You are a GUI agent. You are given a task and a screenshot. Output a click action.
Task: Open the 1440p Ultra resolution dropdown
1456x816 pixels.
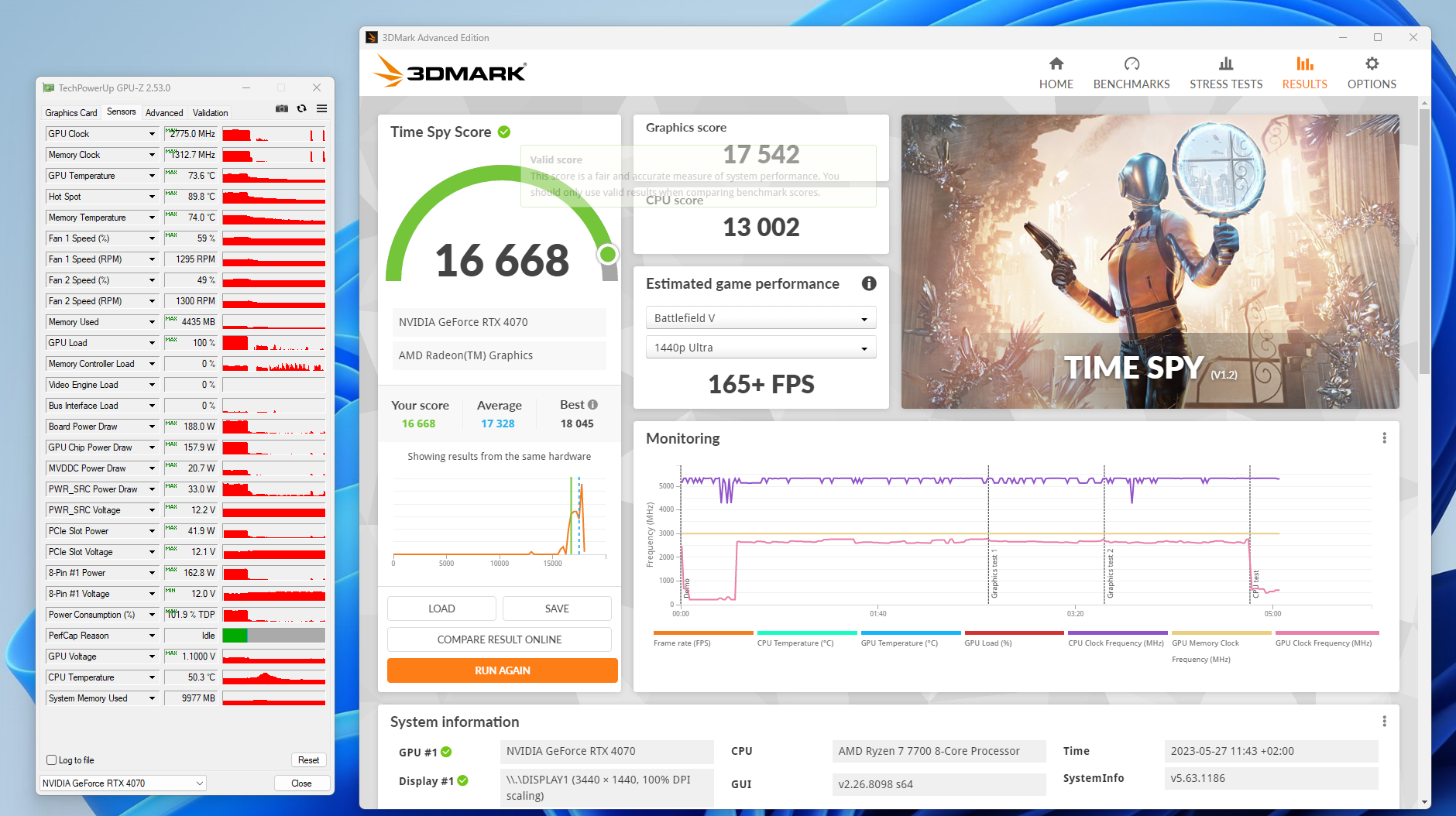761,348
